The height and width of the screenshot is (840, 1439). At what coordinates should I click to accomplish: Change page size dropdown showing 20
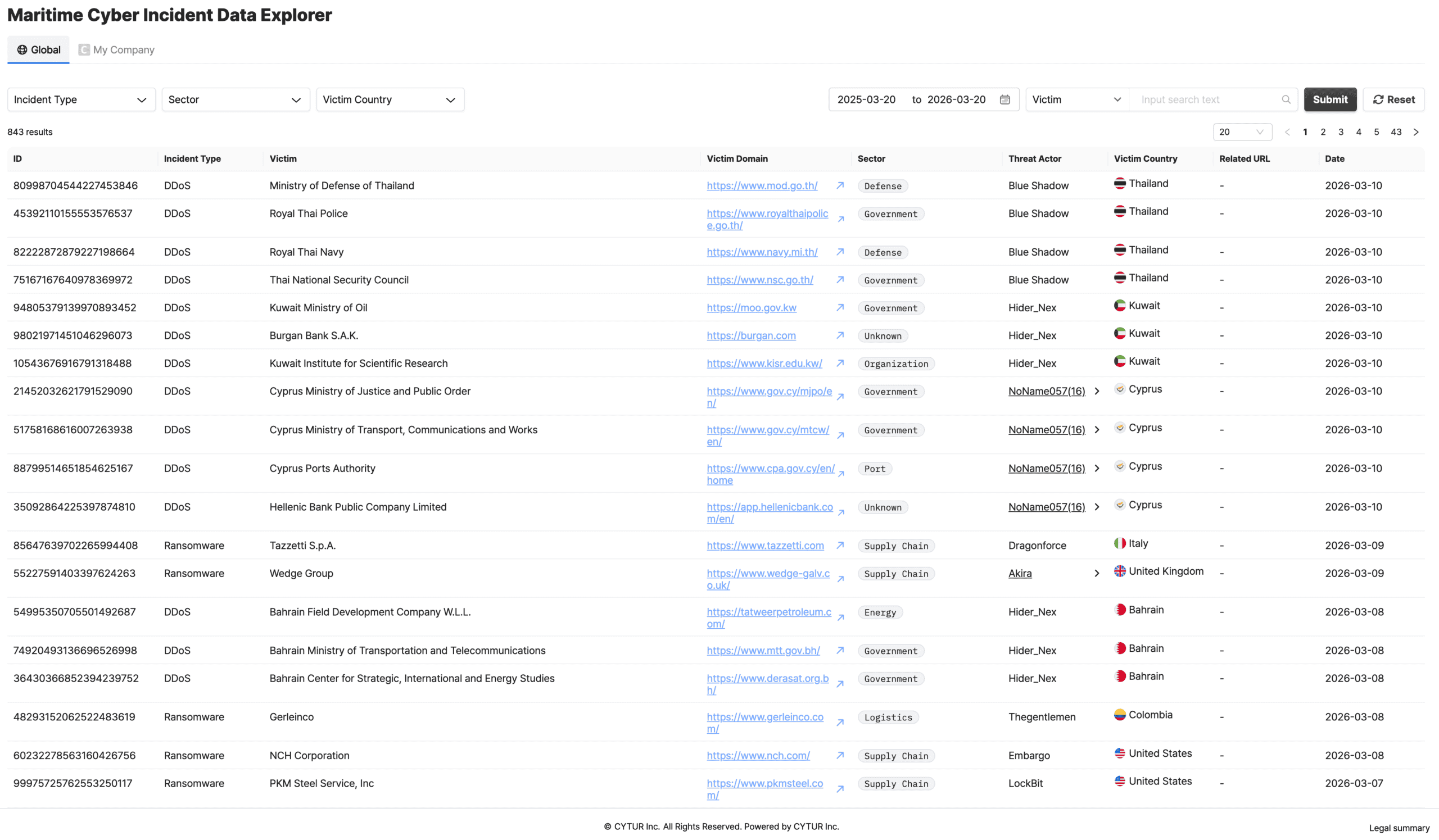click(x=1242, y=133)
